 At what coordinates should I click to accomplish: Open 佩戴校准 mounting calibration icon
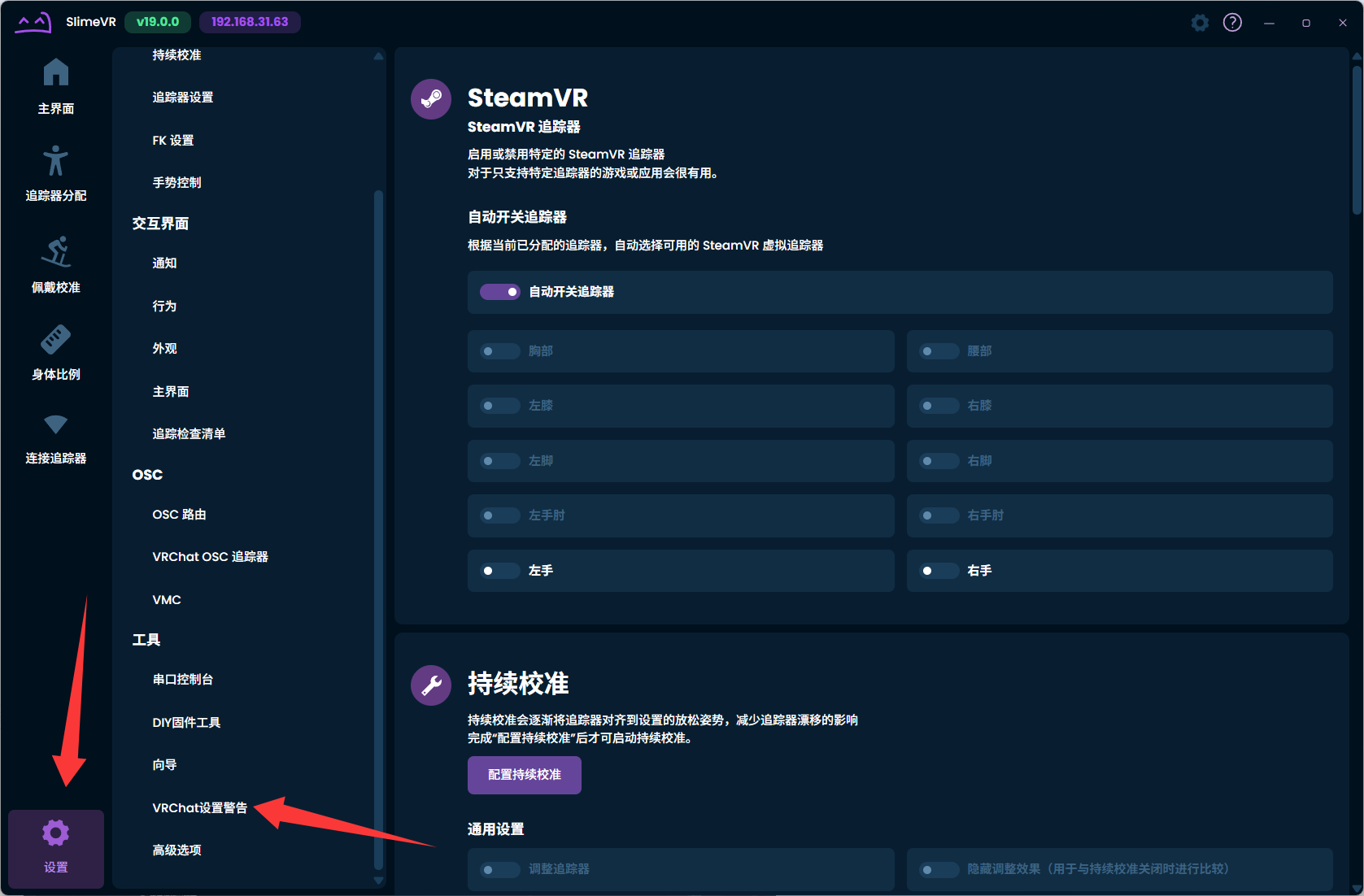(x=55, y=252)
